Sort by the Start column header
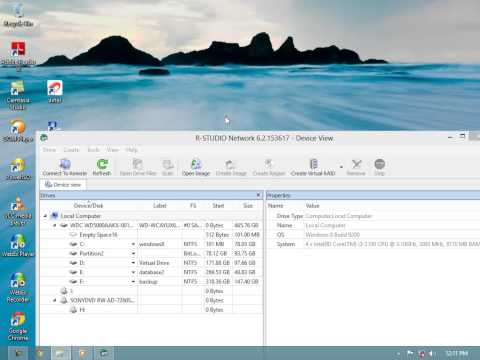Screen dimensions: 480x360 click(218, 206)
